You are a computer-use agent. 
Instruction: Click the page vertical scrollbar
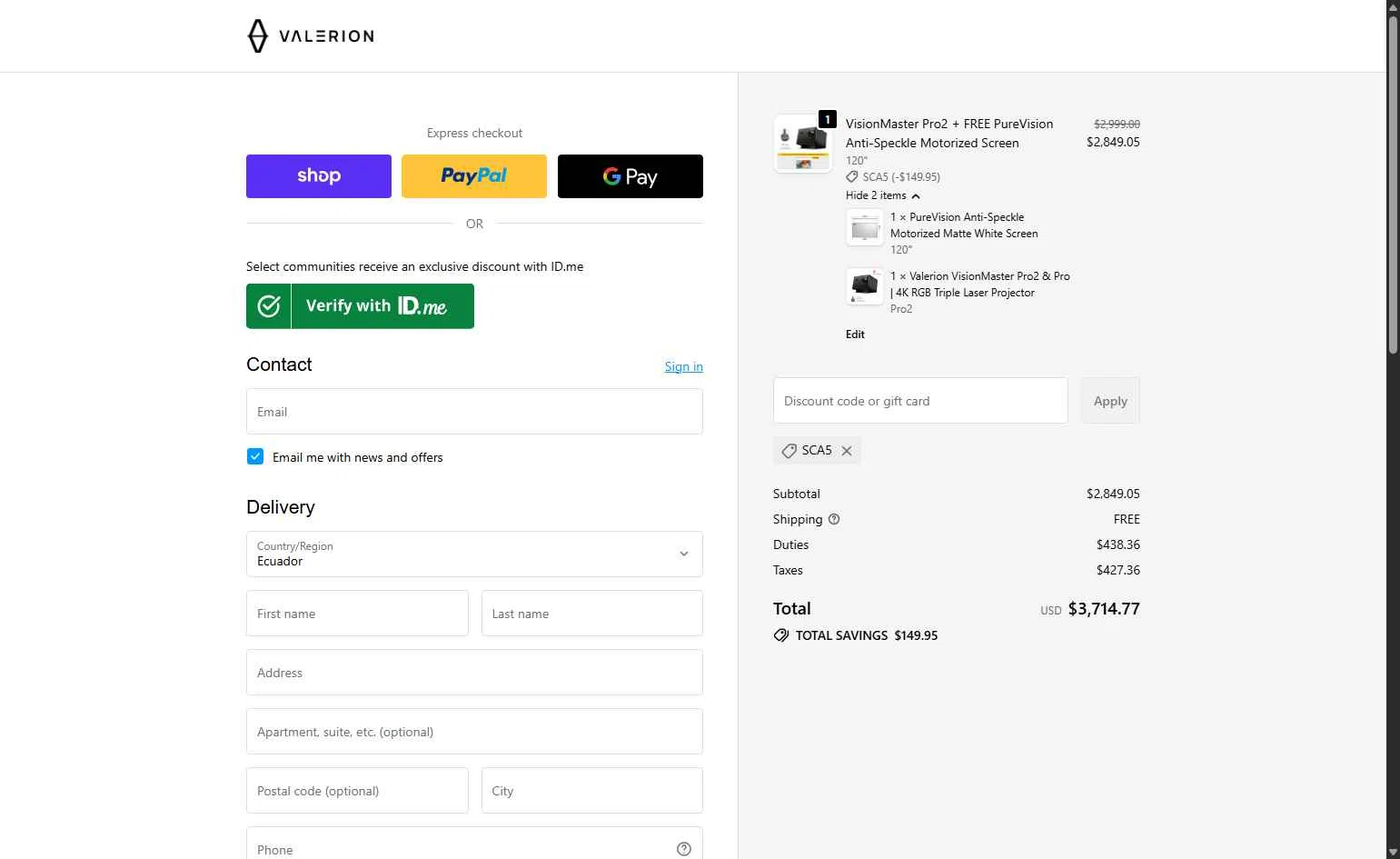click(x=1393, y=185)
